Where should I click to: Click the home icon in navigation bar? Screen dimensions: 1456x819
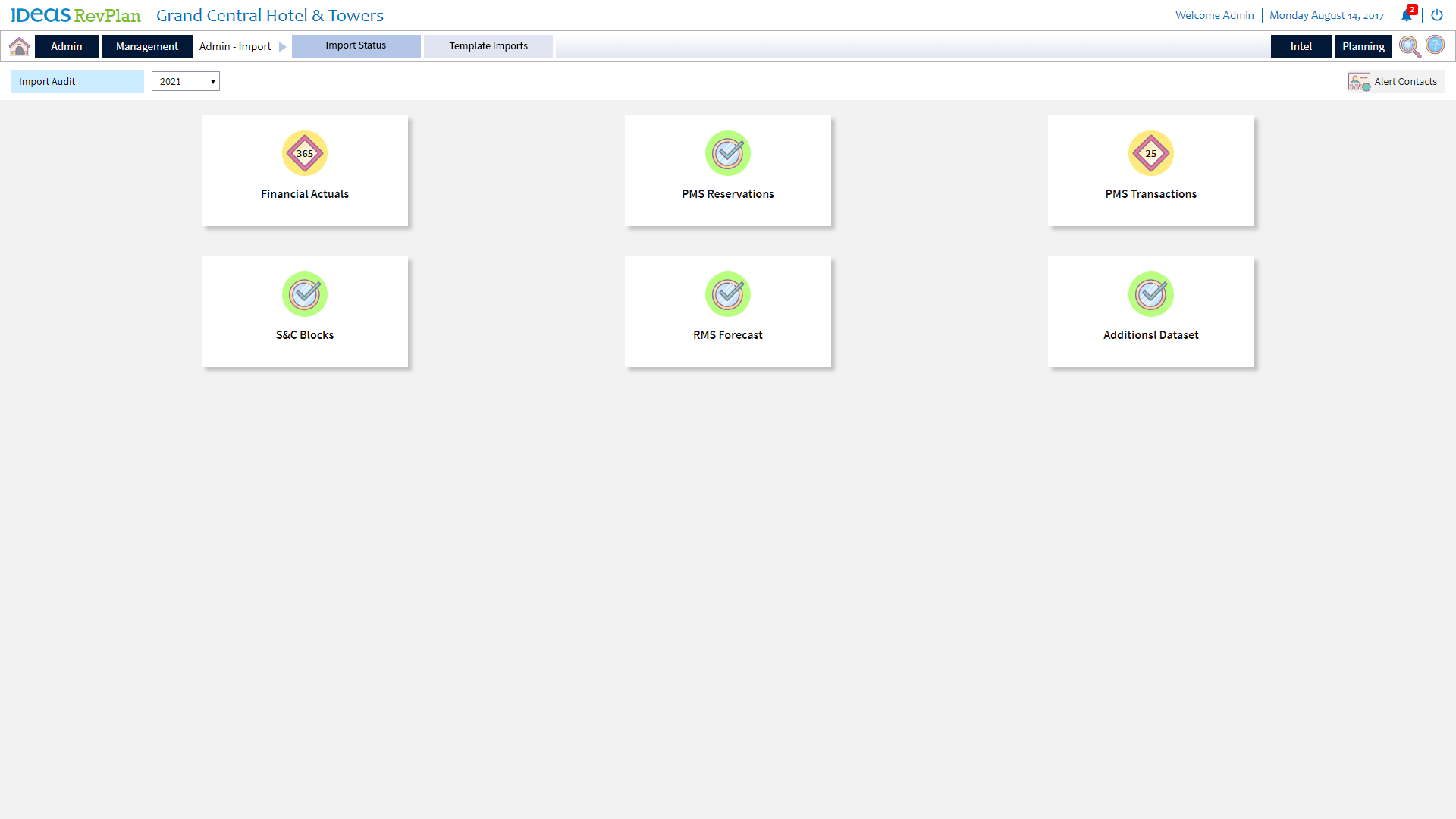pyautogui.click(x=20, y=46)
